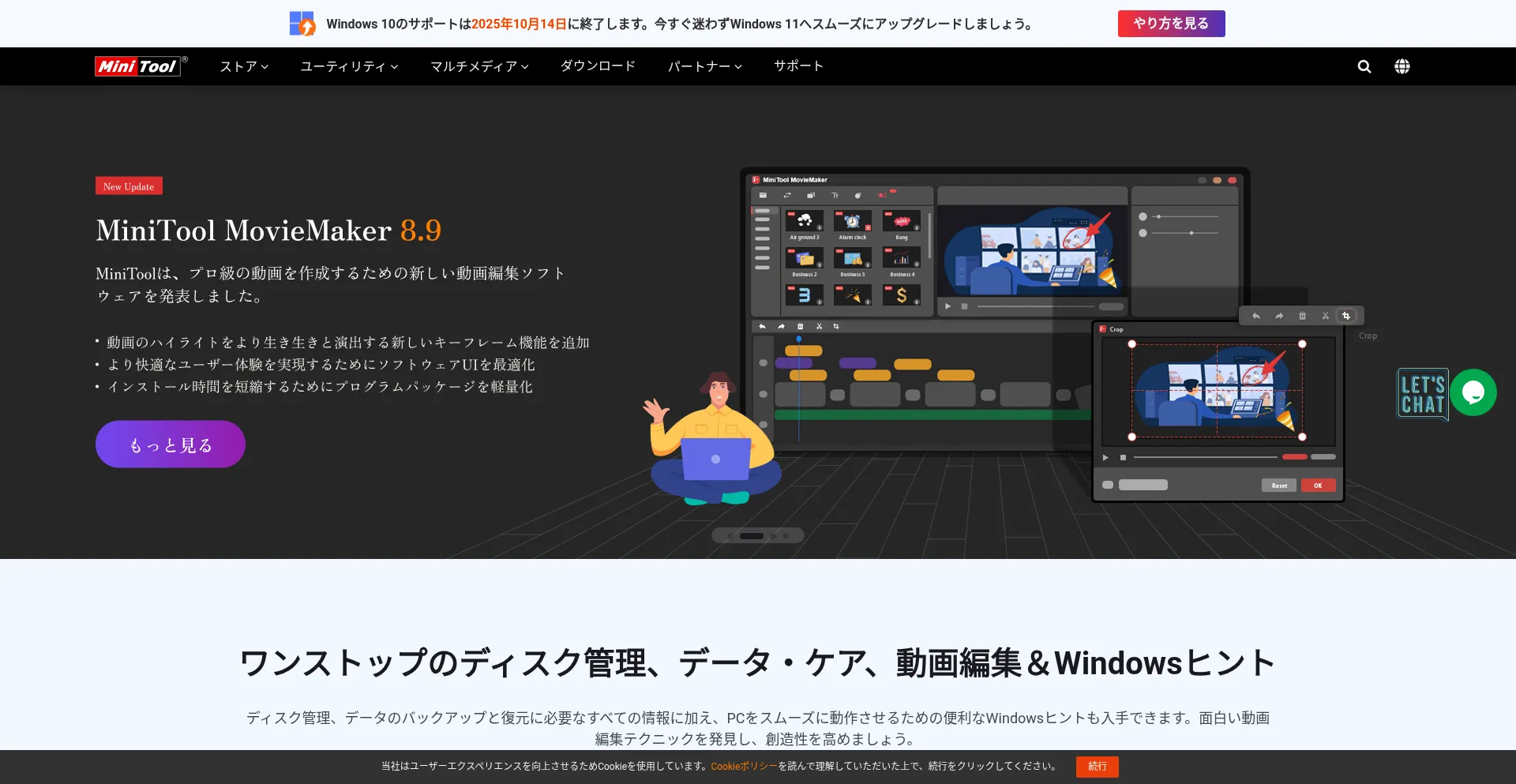This screenshot has width=1516, height=784.
Task: Select the active second carousel indicator
Action: tap(752, 536)
